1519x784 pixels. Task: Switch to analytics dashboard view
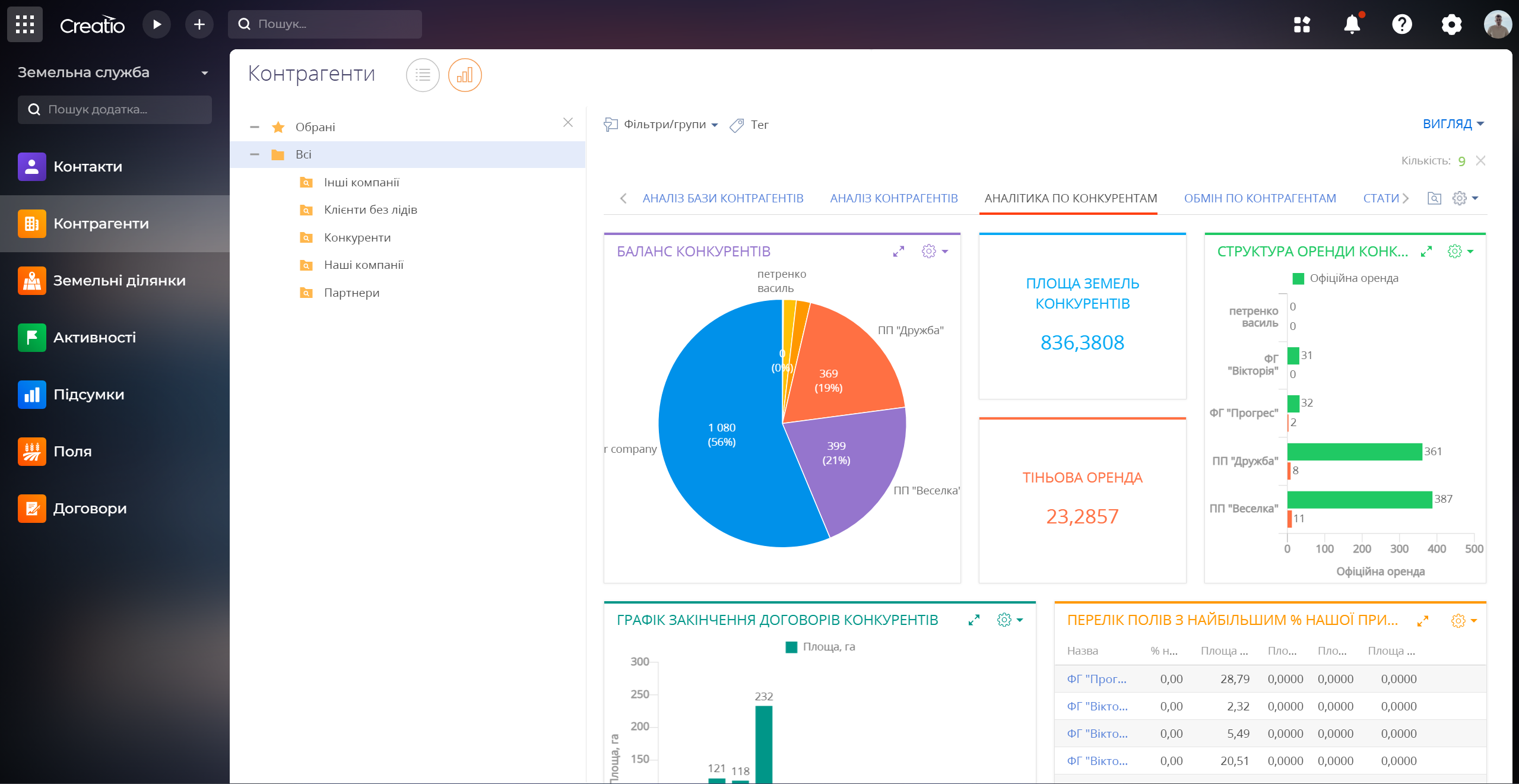(465, 75)
